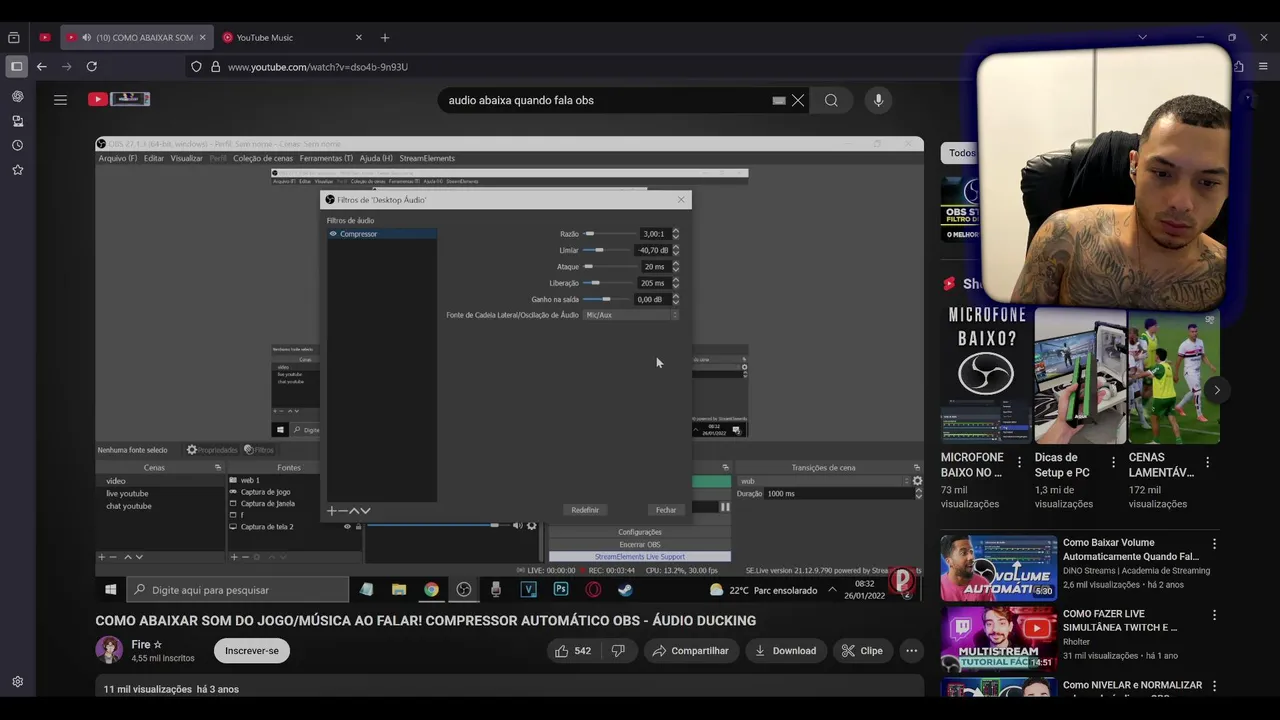The width and height of the screenshot is (1280, 720).
Task: Open options for MICROFONE BAIXO short
Action: coord(1019,462)
